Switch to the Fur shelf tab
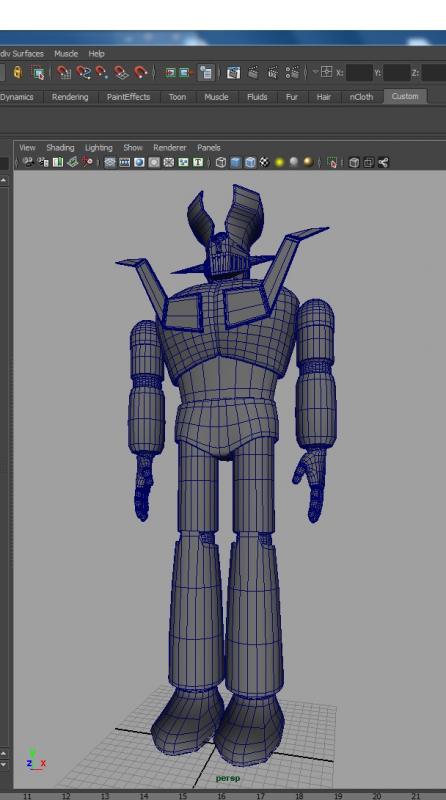446x800 pixels. pyautogui.click(x=291, y=96)
